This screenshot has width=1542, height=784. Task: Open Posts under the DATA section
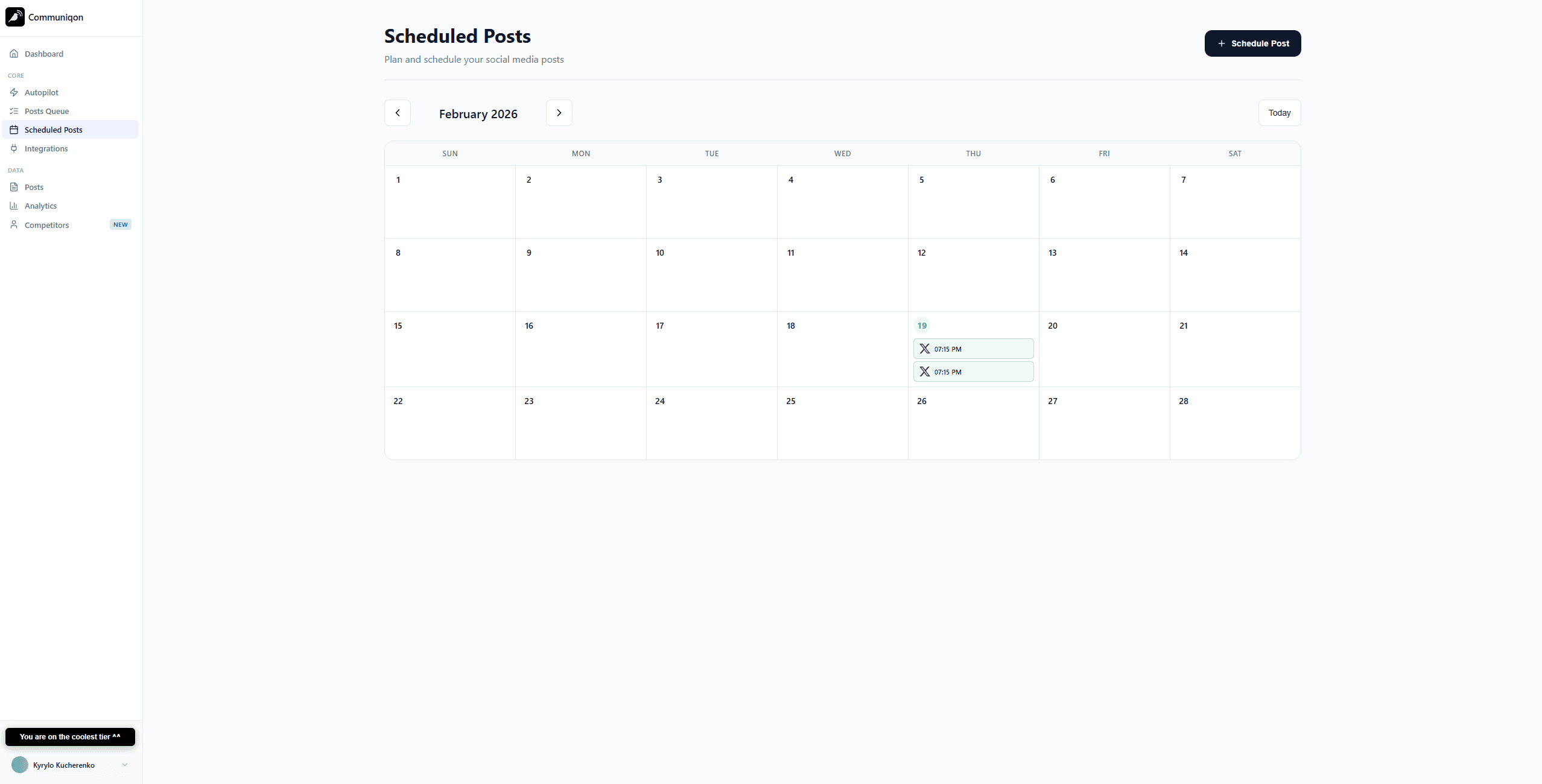(34, 187)
